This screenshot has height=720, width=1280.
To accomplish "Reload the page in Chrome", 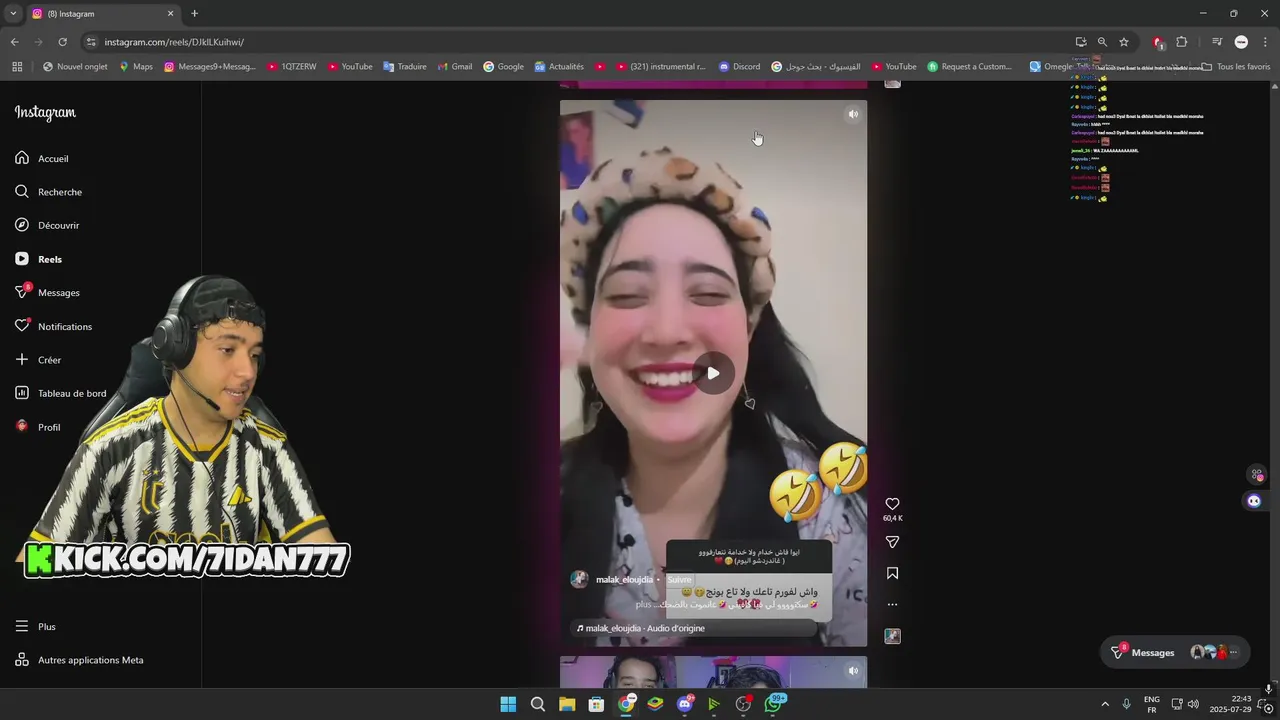I will pos(62,42).
